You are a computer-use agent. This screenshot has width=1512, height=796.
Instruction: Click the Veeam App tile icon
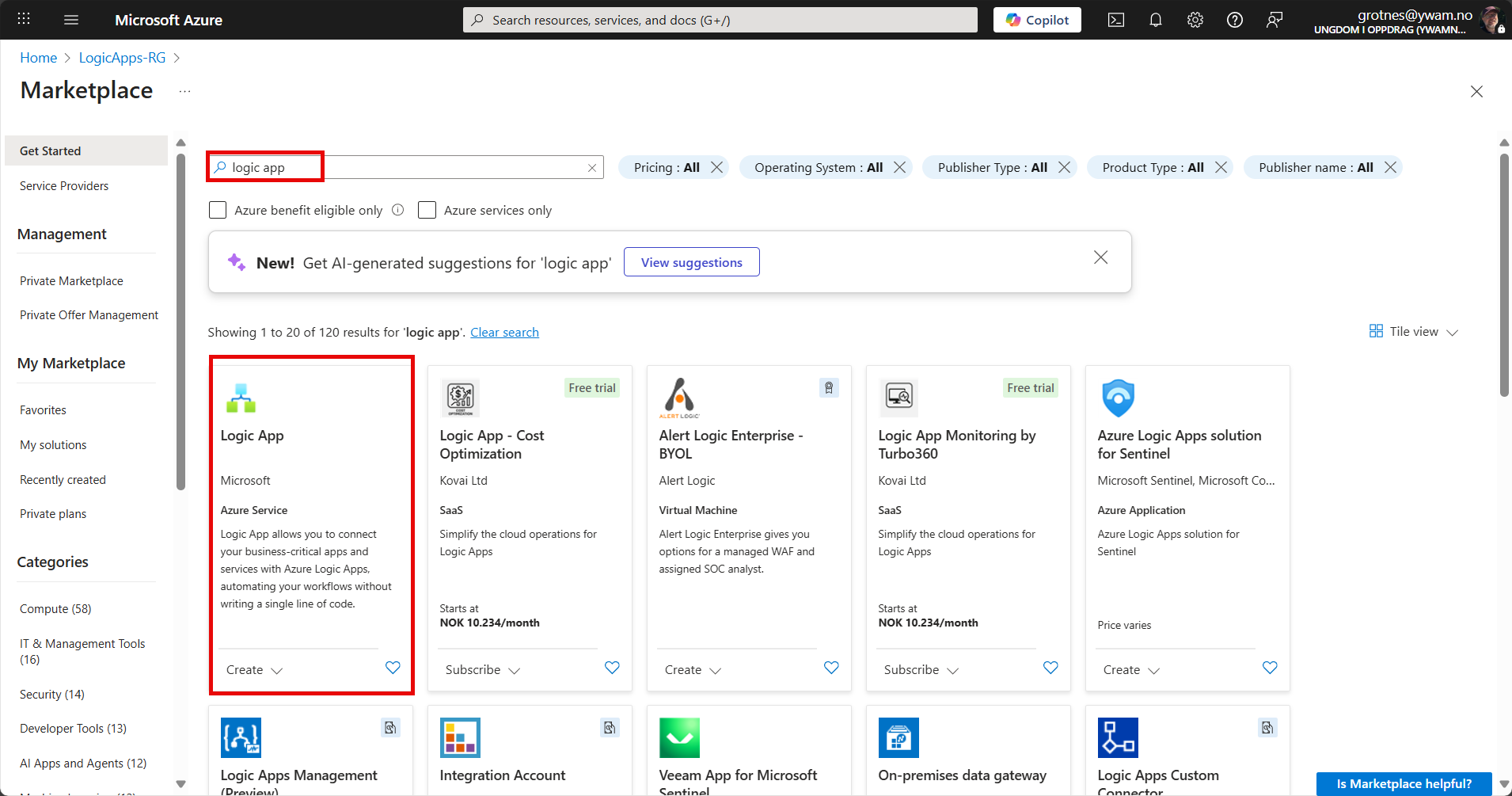click(679, 737)
